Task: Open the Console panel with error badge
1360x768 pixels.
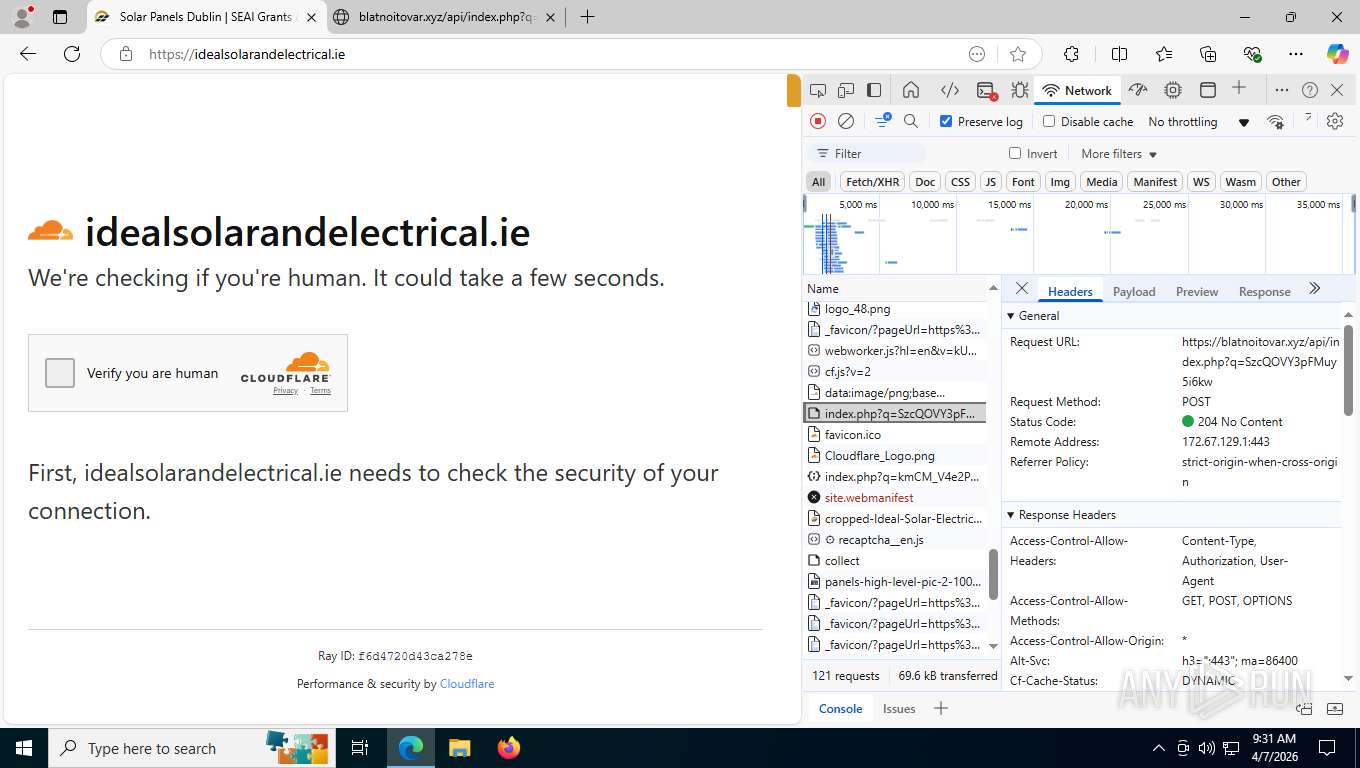Action: coord(986,91)
